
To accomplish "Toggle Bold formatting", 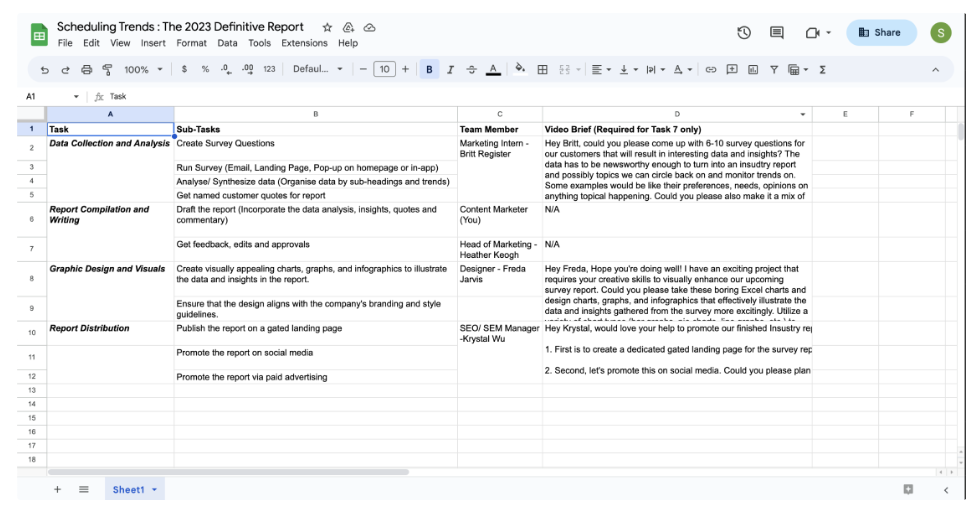I will [429, 70].
